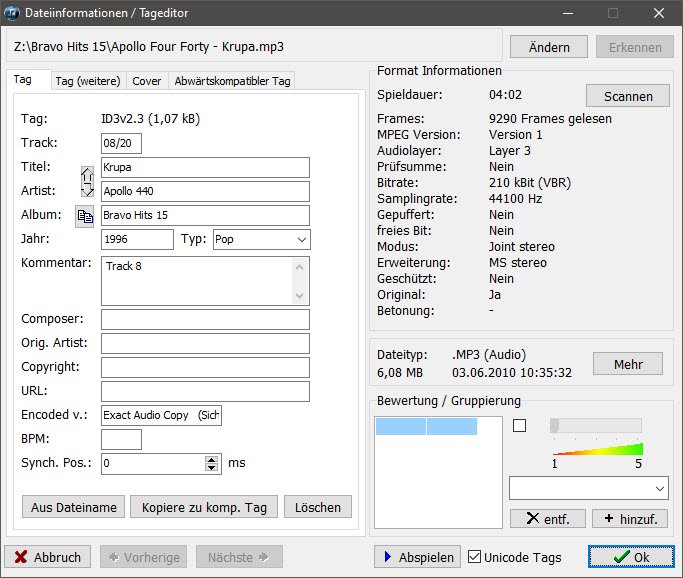Go to previous file with Vorherige

click(143, 557)
